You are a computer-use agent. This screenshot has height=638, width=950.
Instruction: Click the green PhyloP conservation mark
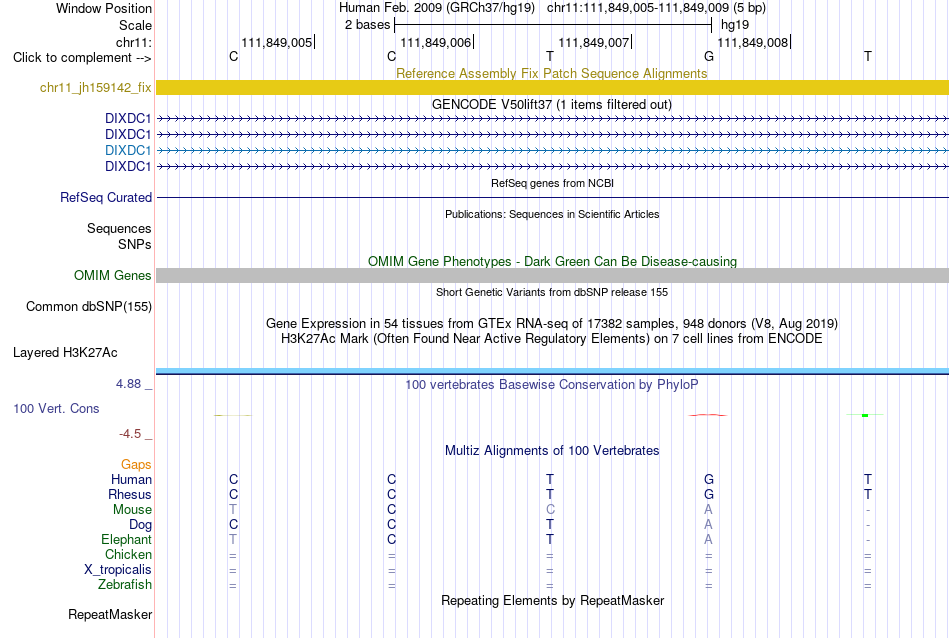pyautogui.click(x=865, y=415)
